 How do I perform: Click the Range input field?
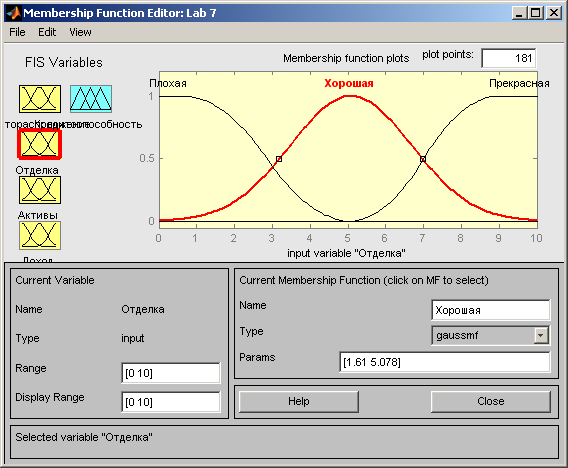[x=171, y=373]
